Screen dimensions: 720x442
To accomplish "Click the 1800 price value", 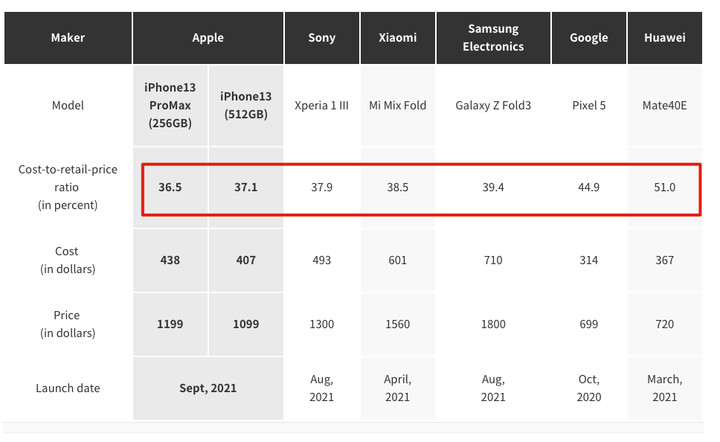I will click(493, 324).
